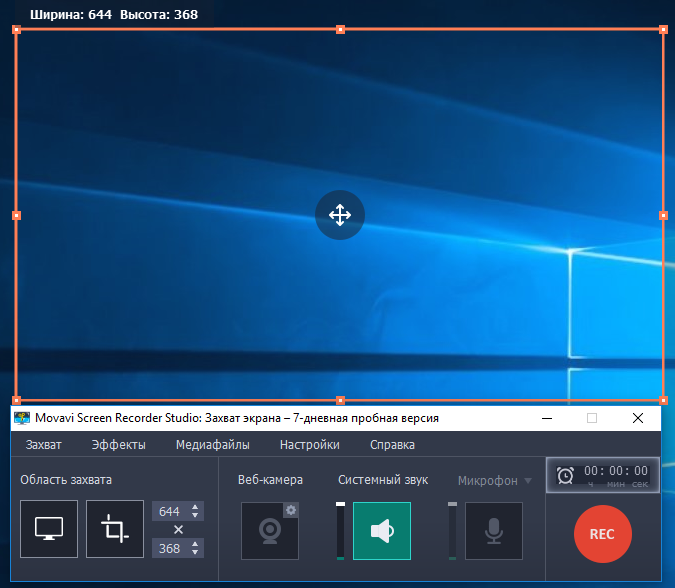Click the Область захвата label

tap(66, 480)
